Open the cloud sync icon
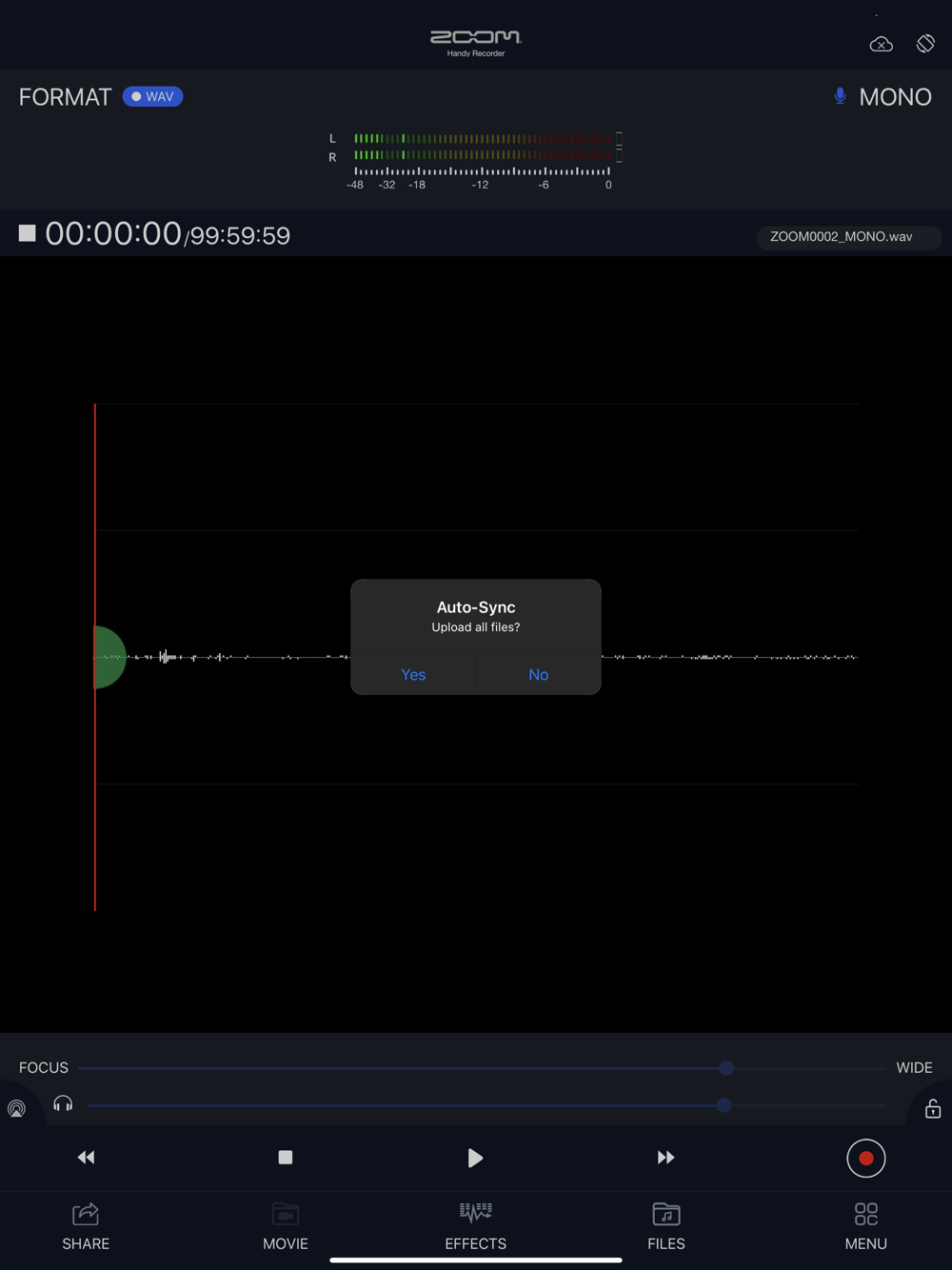952x1270 pixels. (882, 44)
